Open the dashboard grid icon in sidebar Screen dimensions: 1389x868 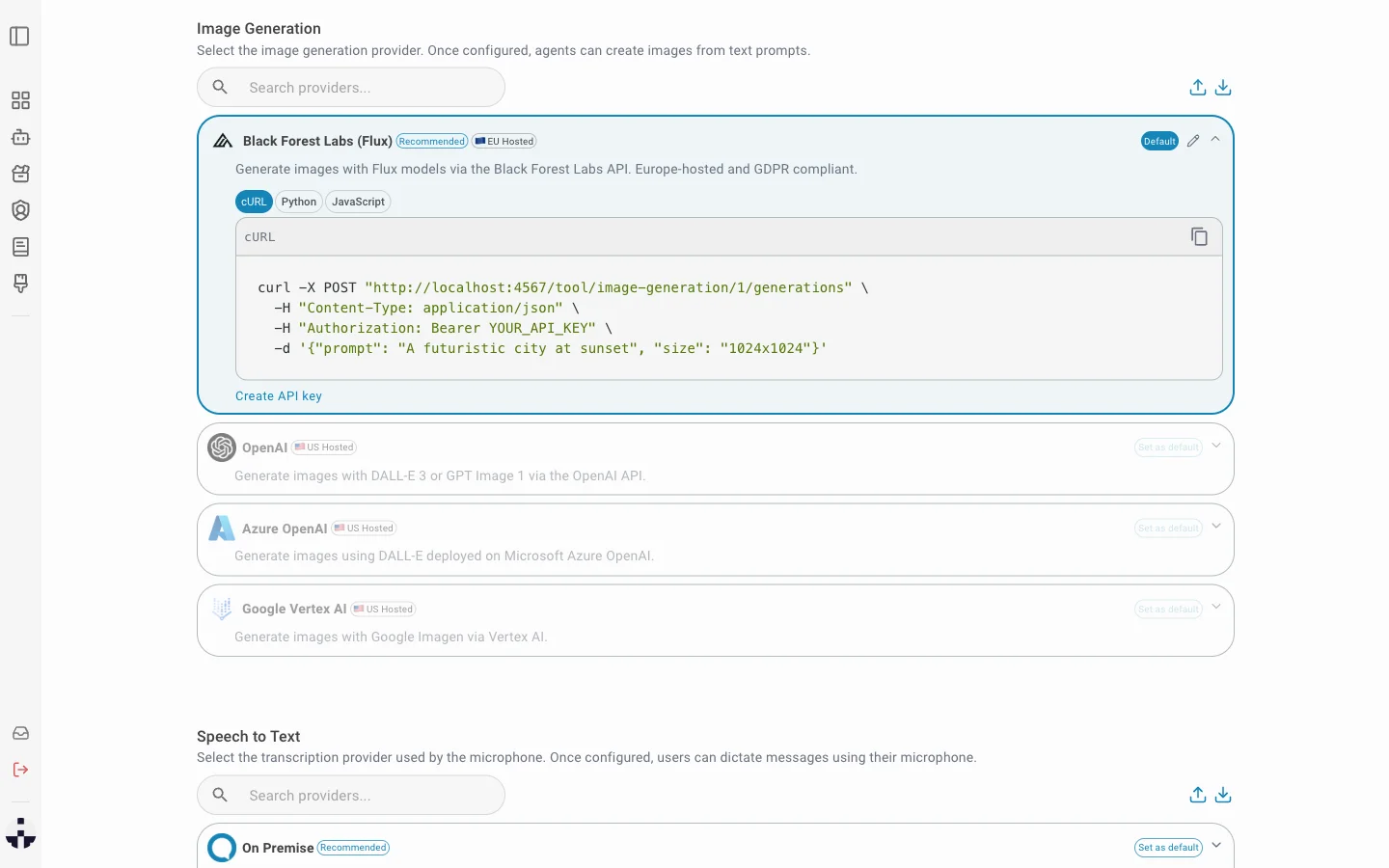pos(20,100)
